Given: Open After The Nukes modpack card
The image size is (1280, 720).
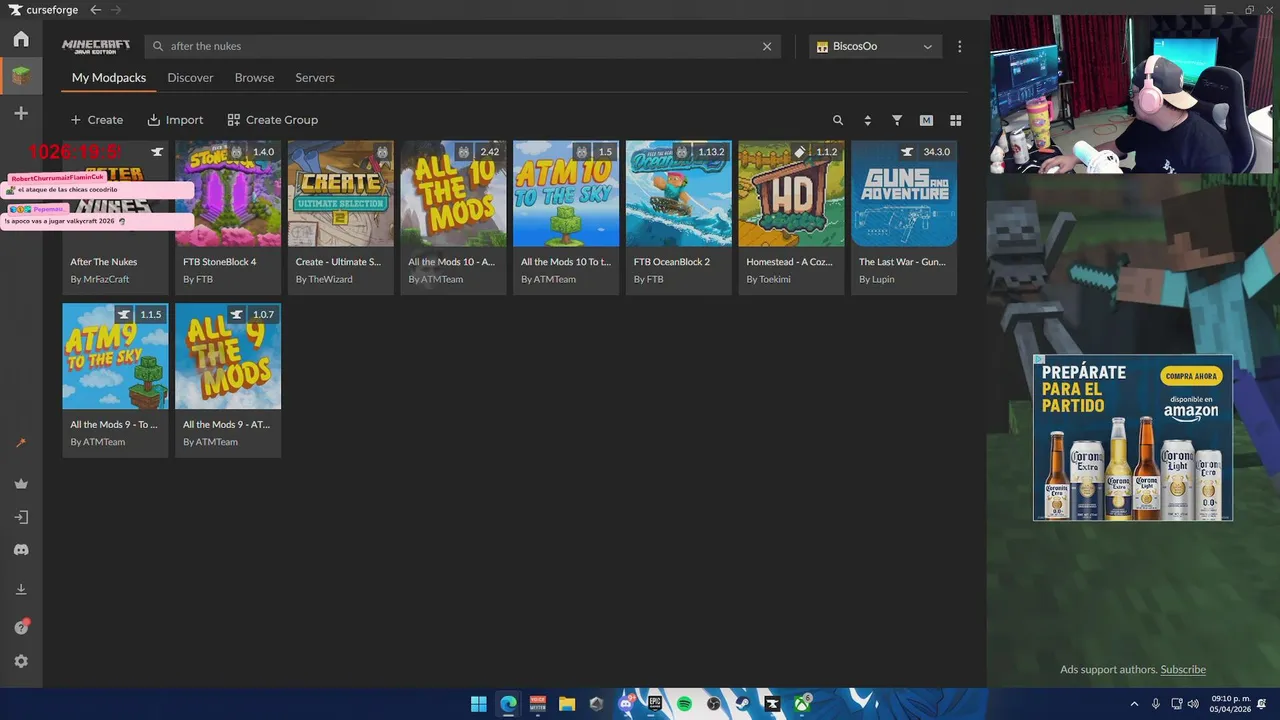Looking at the screenshot, I should pos(115,217).
